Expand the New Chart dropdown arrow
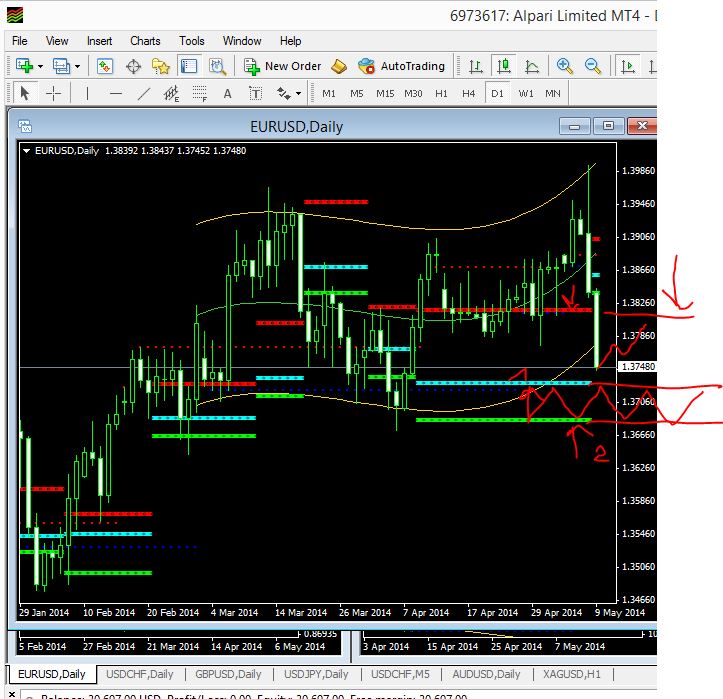The width and height of the screenshot is (723, 699). (41, 66)
